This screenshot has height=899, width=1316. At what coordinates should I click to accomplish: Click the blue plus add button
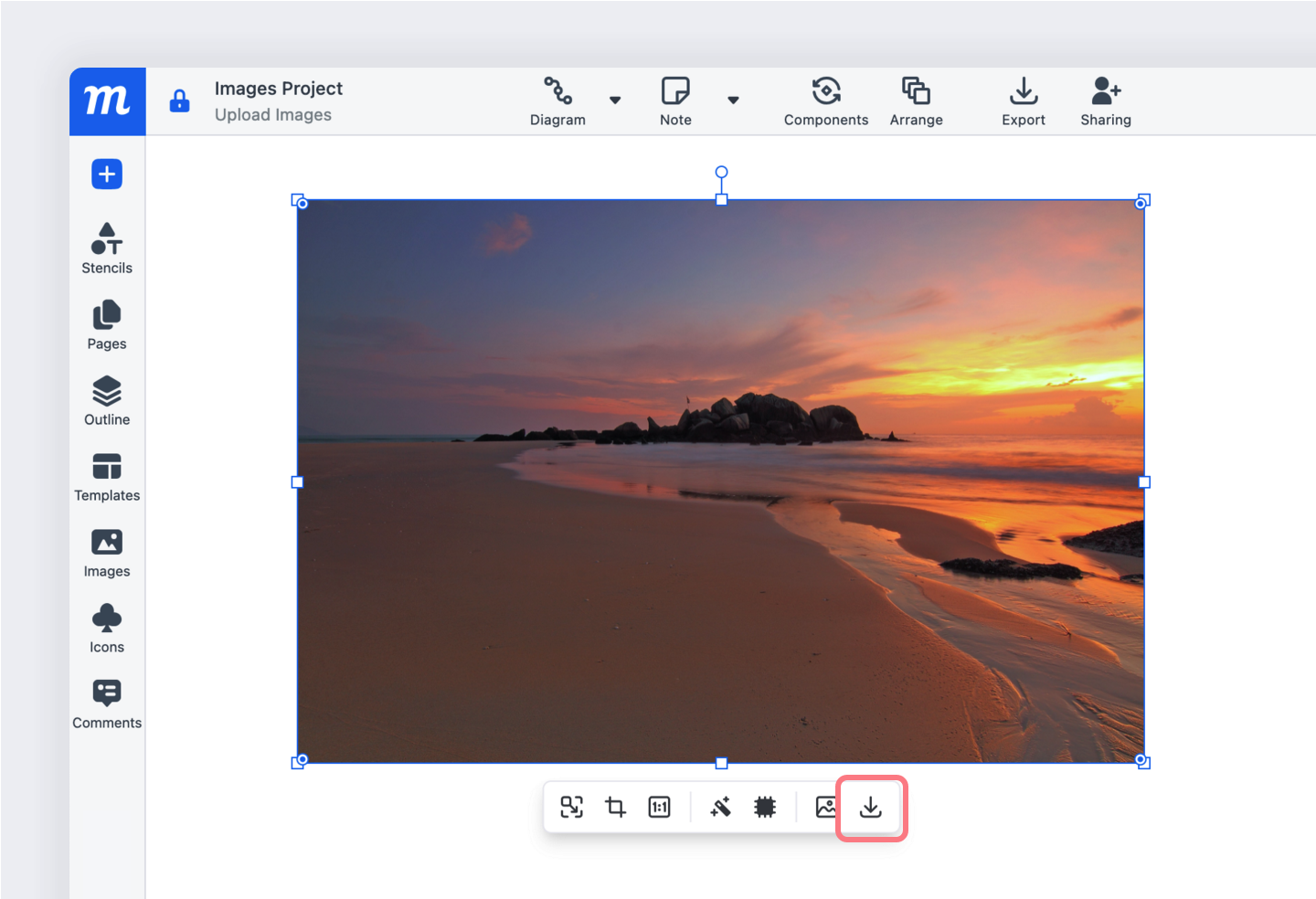pos(107,175)
